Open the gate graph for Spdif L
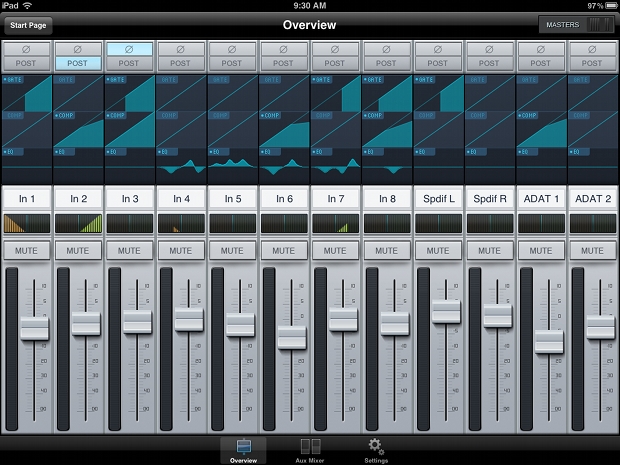This screenshot has width=620, height=465. click(x=438, y=93)
